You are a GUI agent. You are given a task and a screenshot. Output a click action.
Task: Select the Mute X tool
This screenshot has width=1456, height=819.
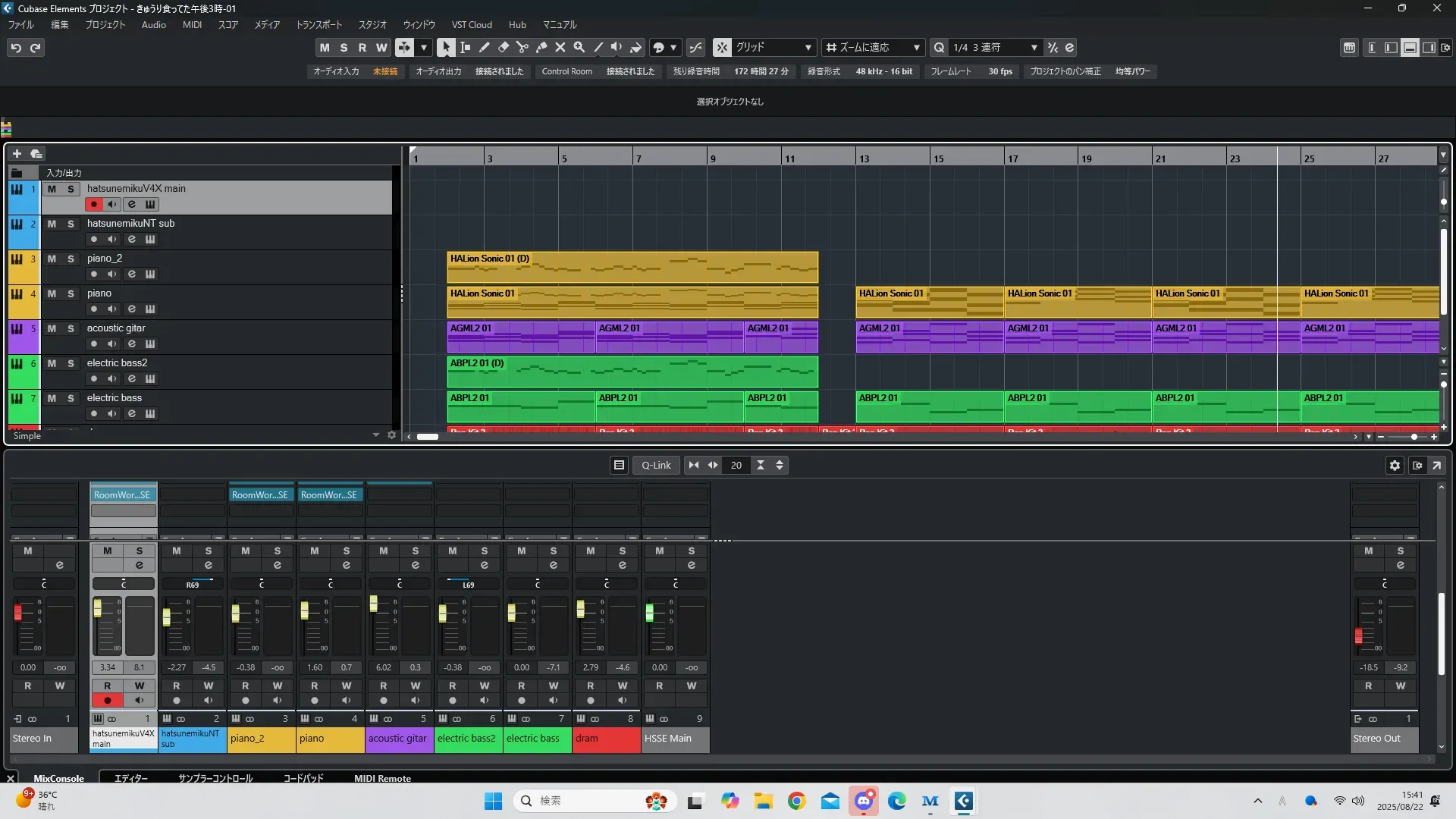click(560, 47)
